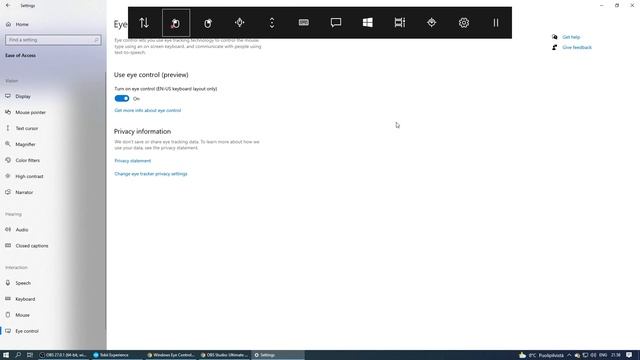The height and width of the screenshot is (360, 640).
Task: Open the Windows Start button on taskbar
Action: pos(6,355)
